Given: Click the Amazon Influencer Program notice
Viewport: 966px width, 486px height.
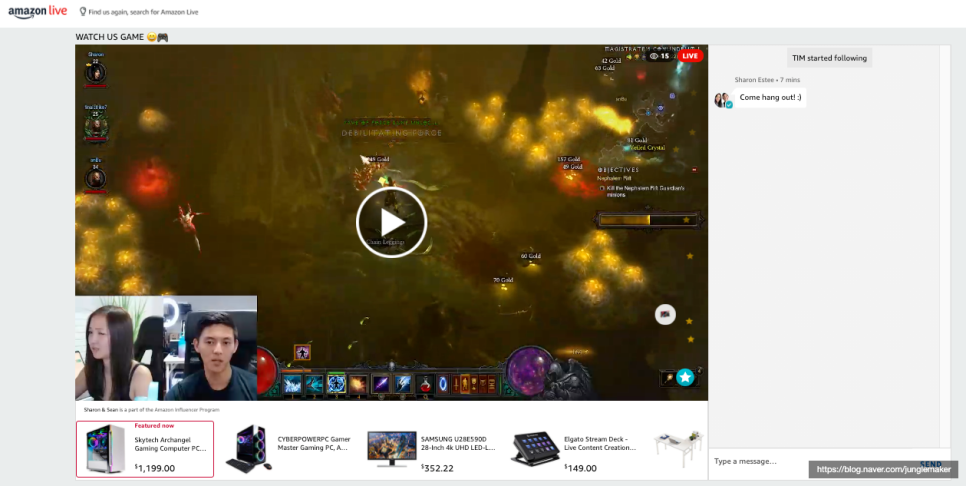Looking at the screenshot, I should coord(152,410).
